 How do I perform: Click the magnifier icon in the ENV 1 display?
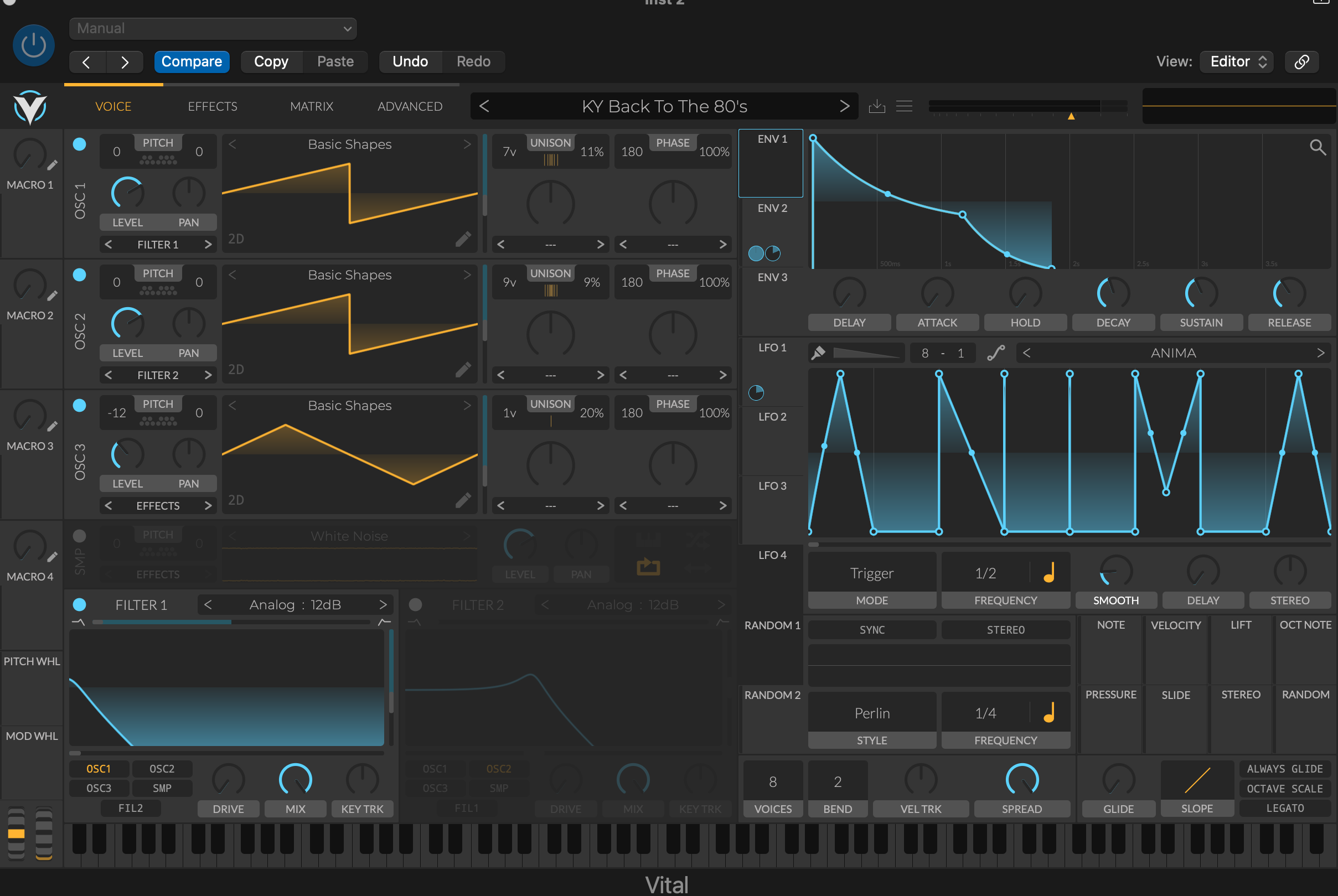pos(1318,147)
